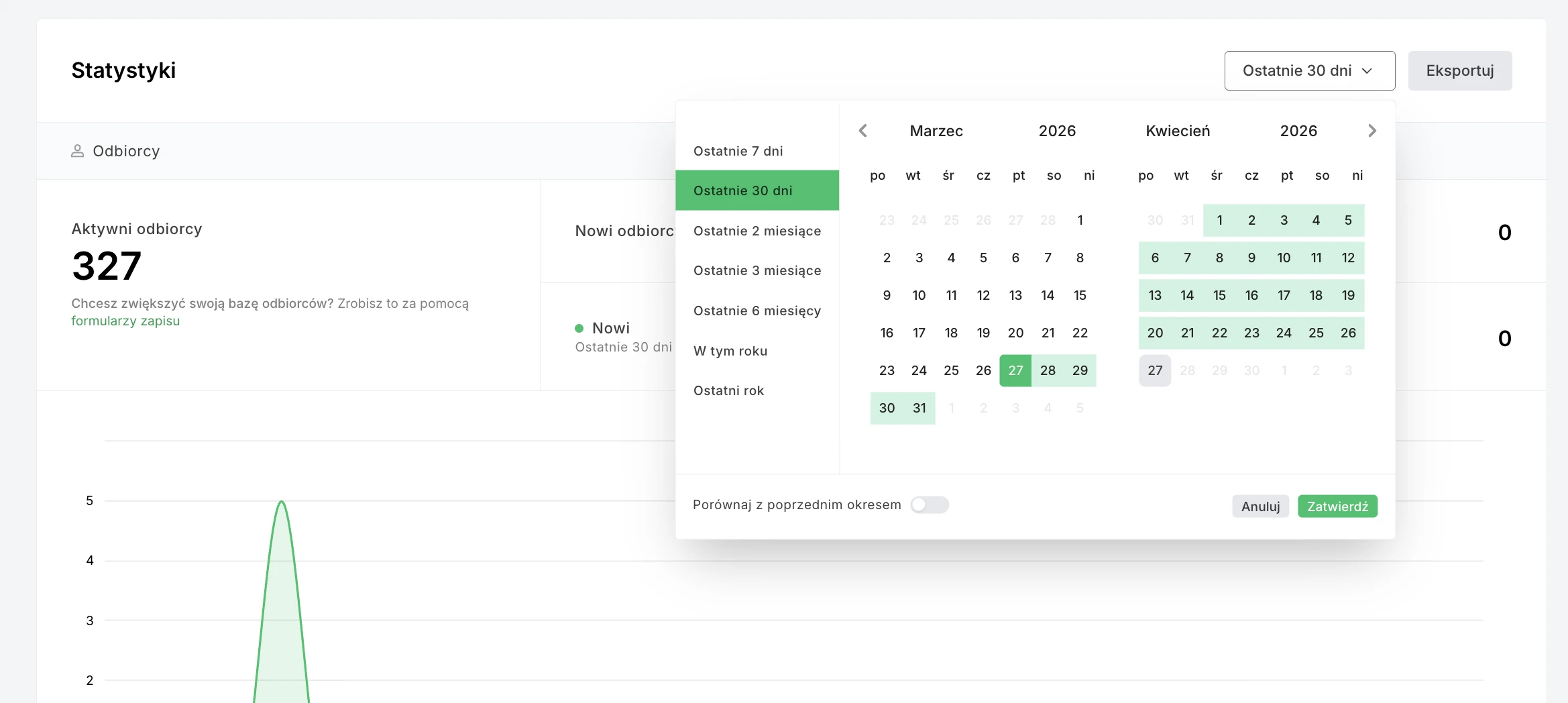1568x703 pixels.
Task: Choose 'Ostatnie 2 miesiące' range preset
Action: 757,231
